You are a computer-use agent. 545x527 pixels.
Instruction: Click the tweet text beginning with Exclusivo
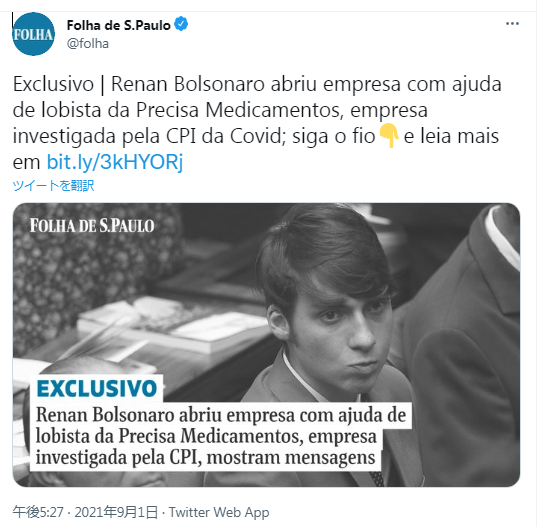point(257,123)
